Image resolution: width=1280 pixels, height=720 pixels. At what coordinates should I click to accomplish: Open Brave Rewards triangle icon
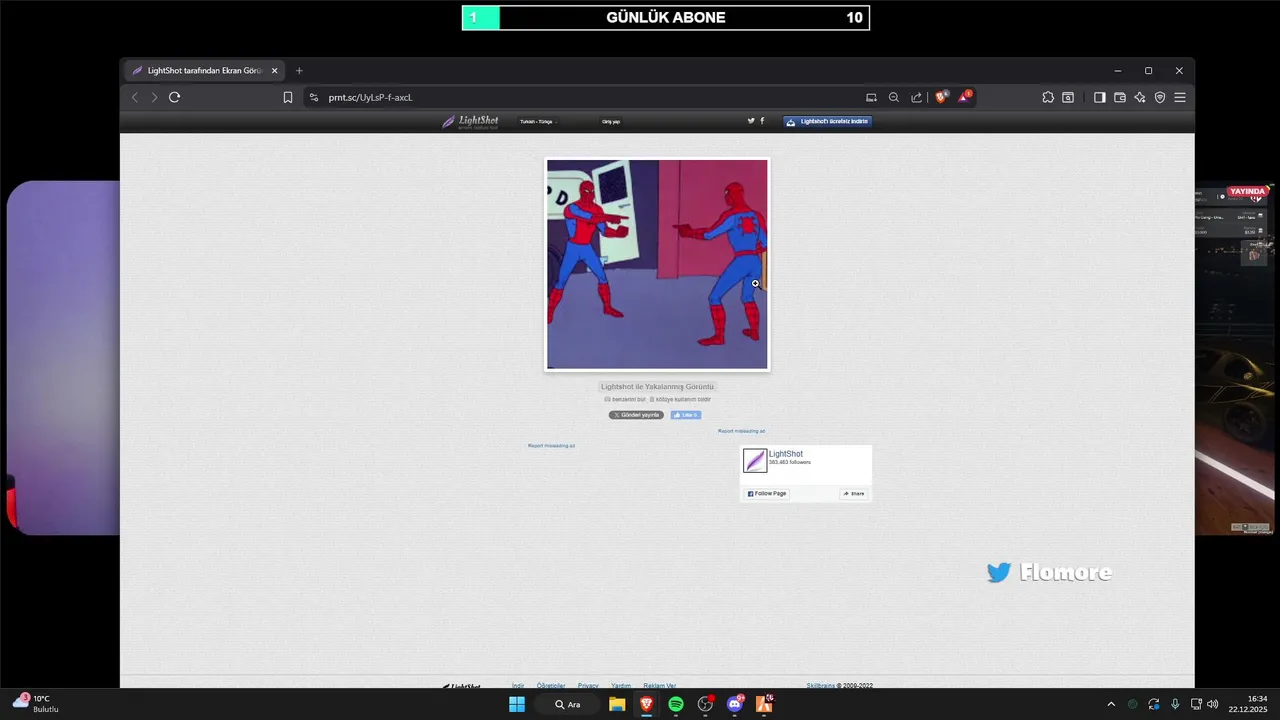964,97
